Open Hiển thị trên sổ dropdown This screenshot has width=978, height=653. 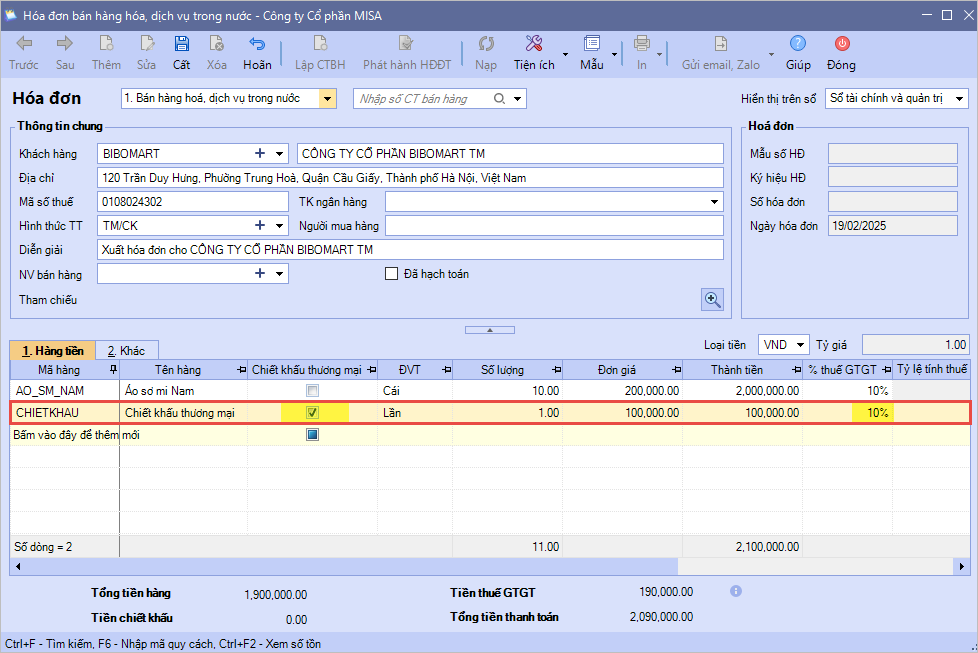coord(960,99)
